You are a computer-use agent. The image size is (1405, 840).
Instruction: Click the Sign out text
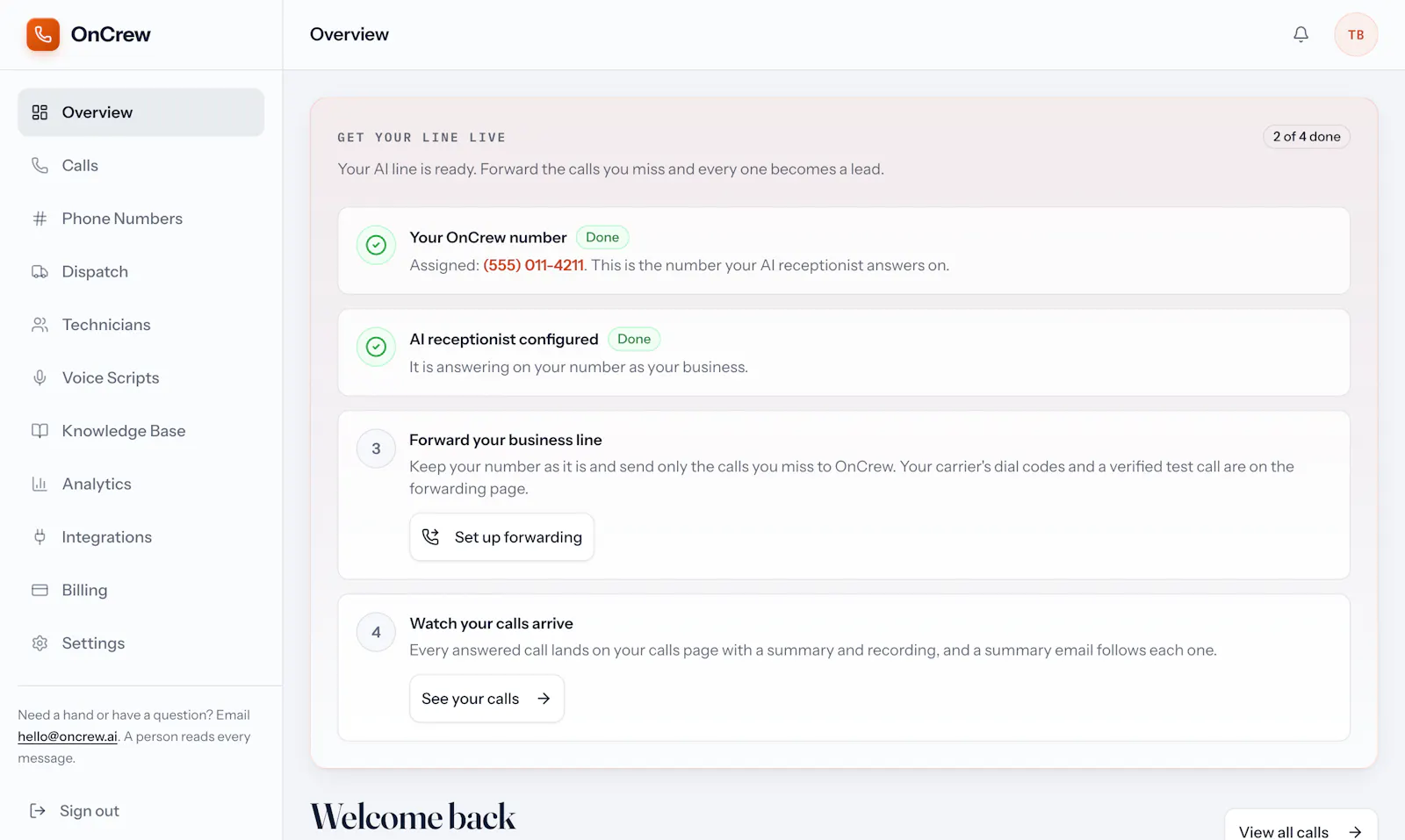[x=90, y=811]
